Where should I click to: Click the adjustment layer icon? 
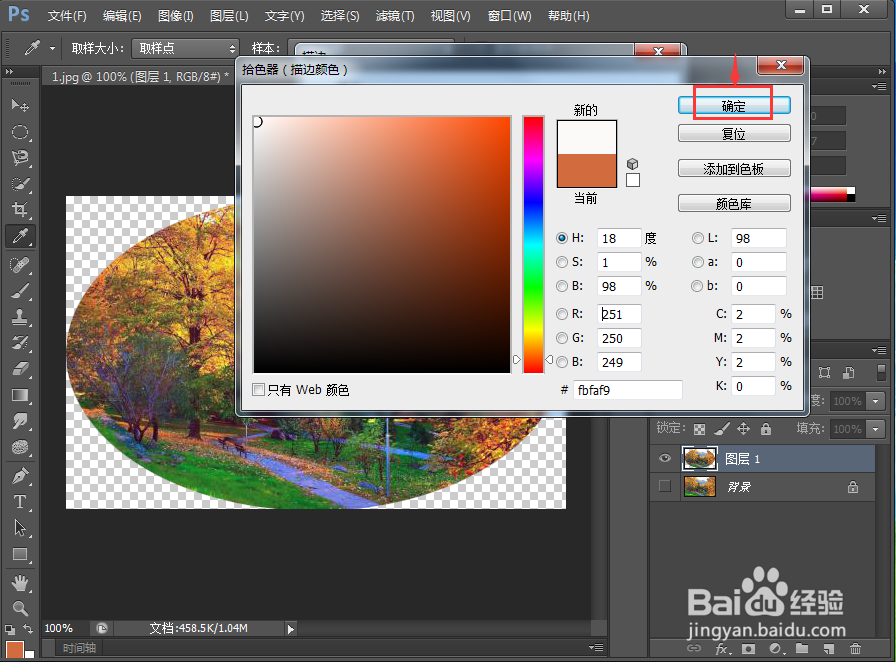pyautogui.click(x=775, y=648)
